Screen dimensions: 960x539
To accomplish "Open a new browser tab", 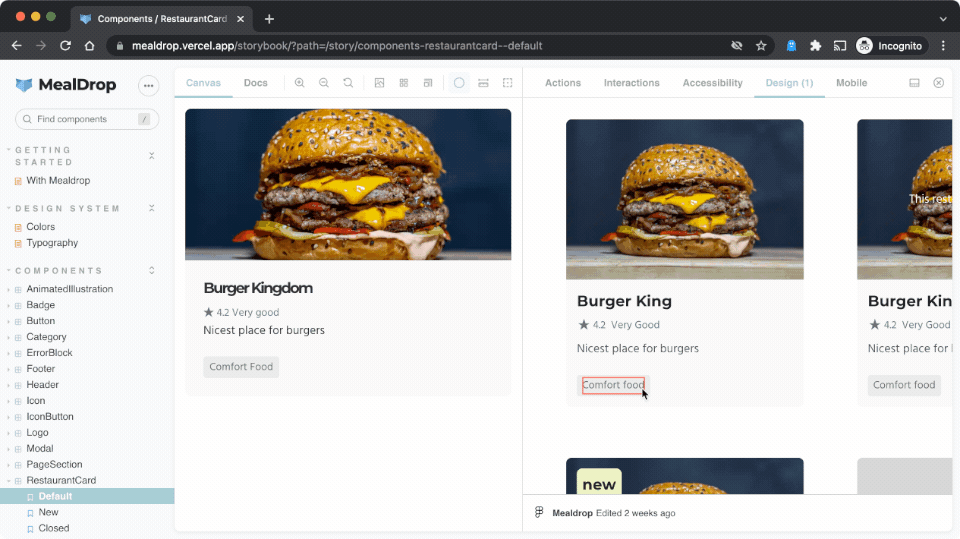I will pos(269,19).
